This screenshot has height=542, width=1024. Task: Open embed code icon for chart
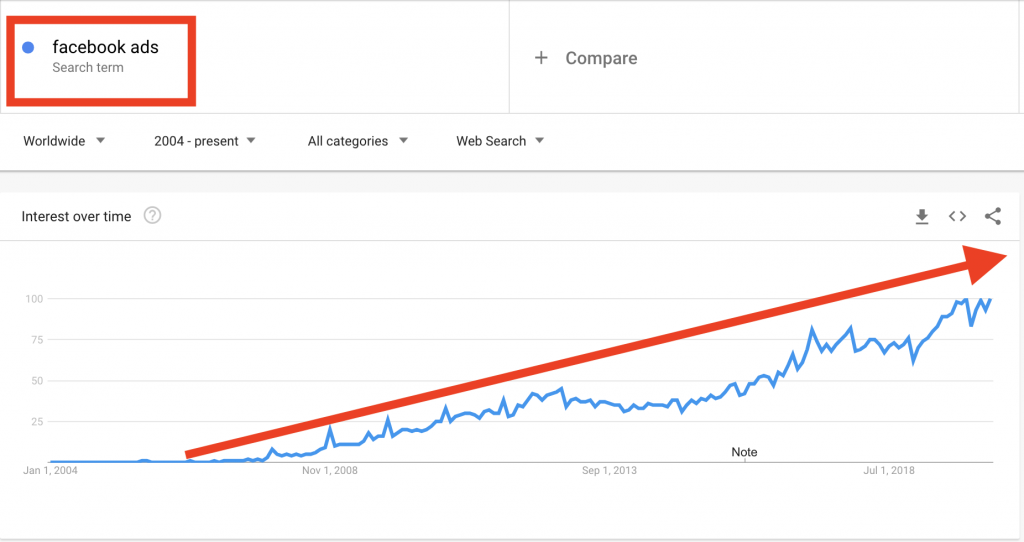[x=957, y=216]
